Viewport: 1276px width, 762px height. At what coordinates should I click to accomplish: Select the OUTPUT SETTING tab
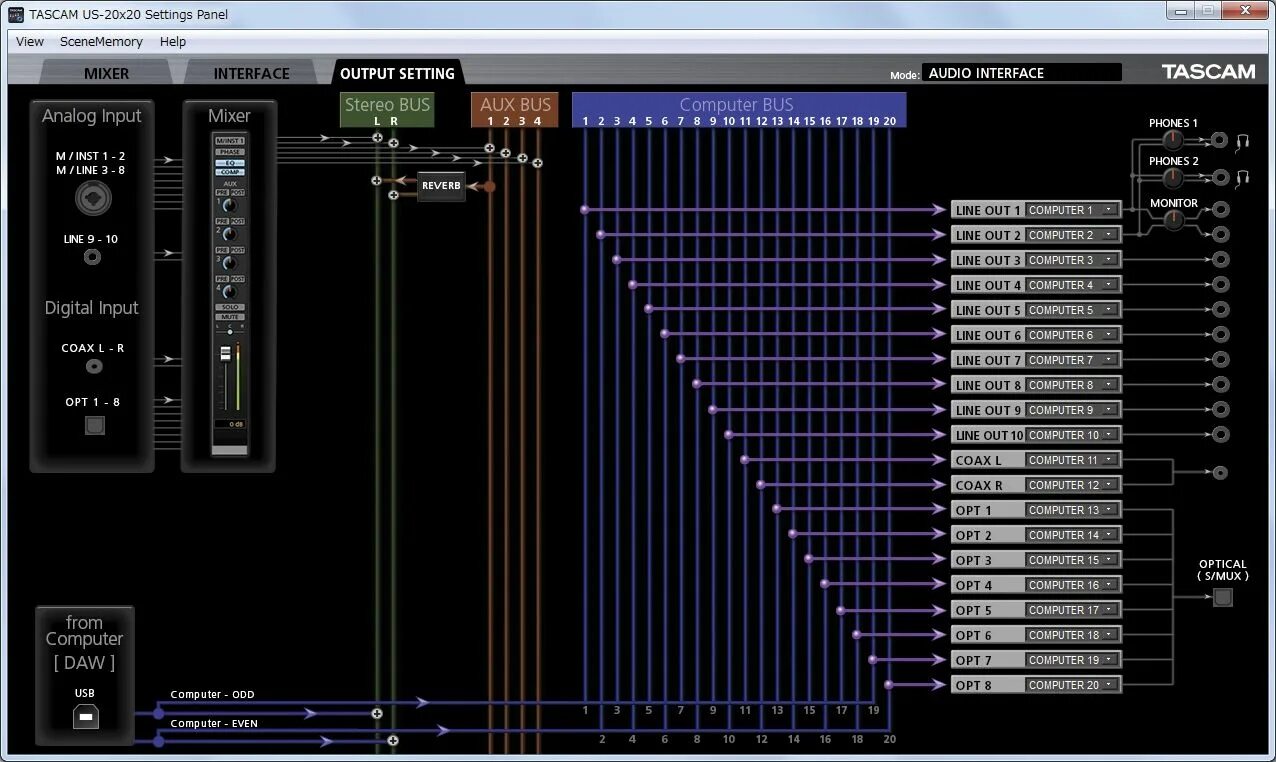(x=397, y=73)
